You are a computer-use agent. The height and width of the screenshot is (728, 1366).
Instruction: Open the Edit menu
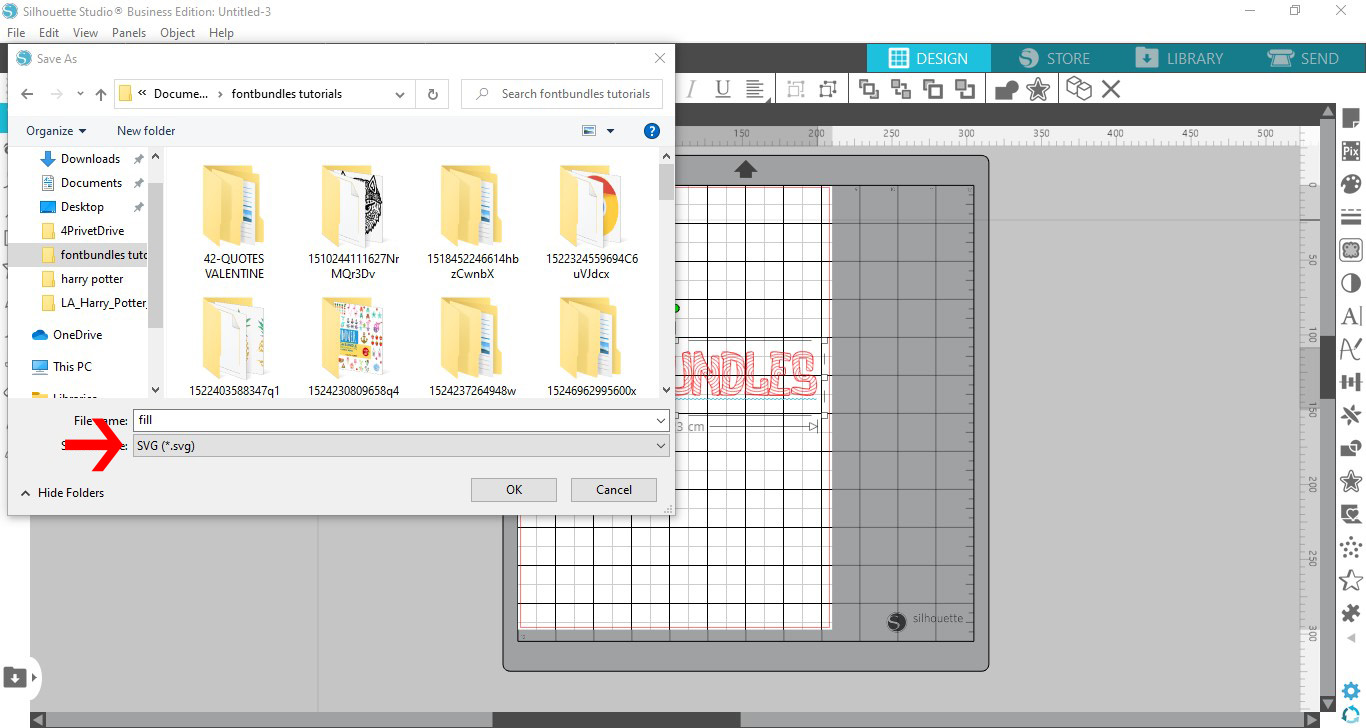[x=49, y=33]
